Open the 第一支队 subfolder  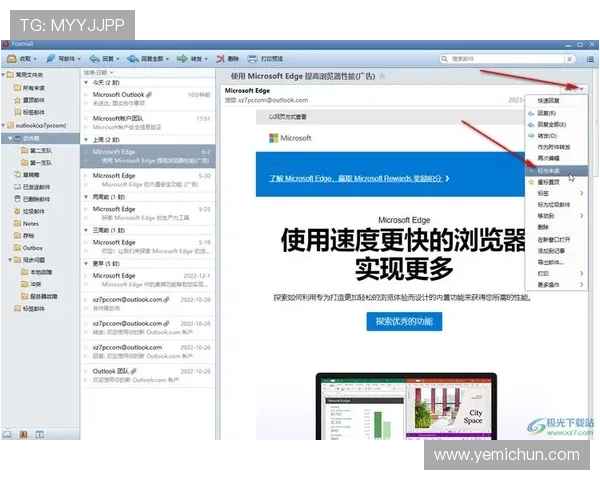[36, 163]
